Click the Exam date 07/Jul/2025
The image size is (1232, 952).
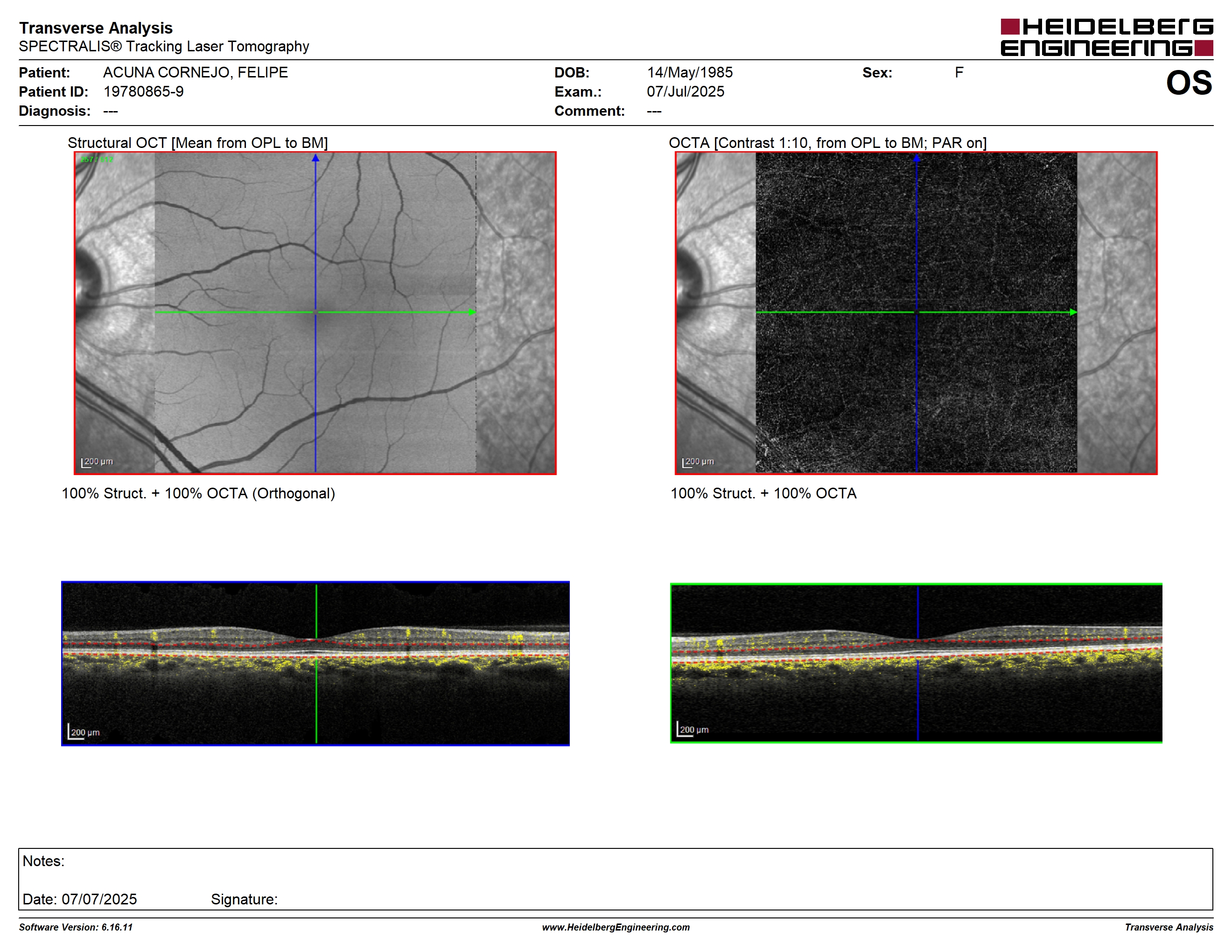(686, 91)
